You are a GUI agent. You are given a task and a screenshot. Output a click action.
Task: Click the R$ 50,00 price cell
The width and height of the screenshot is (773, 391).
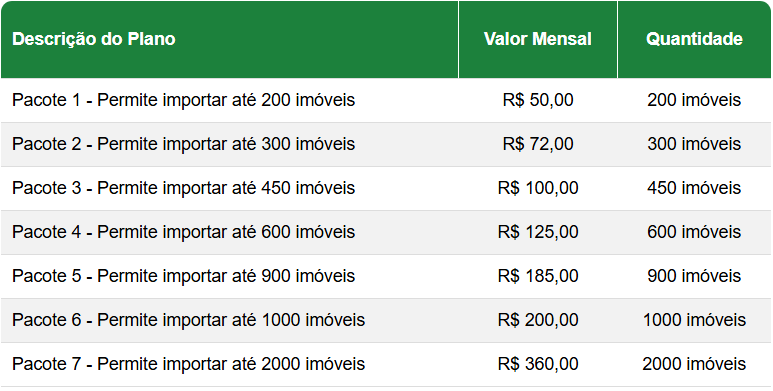pos(538,100)
